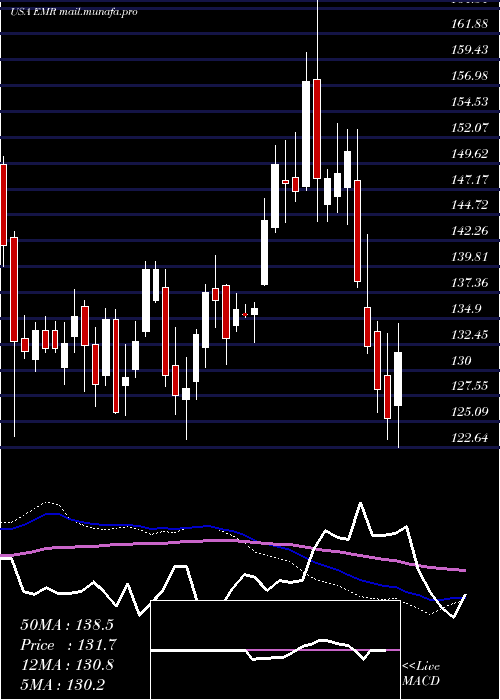The height and width of the screenshot is (700, 500).
Task: Click the 125.09 price axis label
Action: [469, 412]
